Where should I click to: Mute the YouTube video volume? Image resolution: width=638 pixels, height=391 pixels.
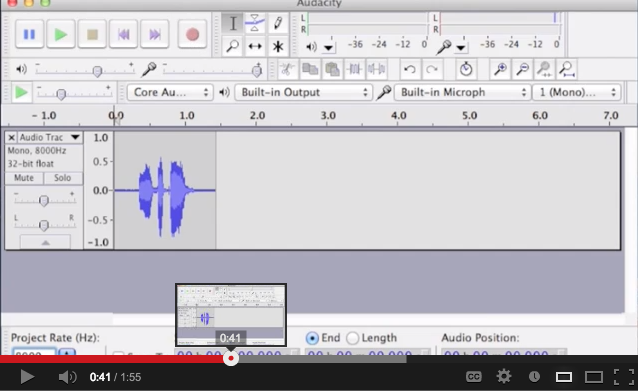67,377
